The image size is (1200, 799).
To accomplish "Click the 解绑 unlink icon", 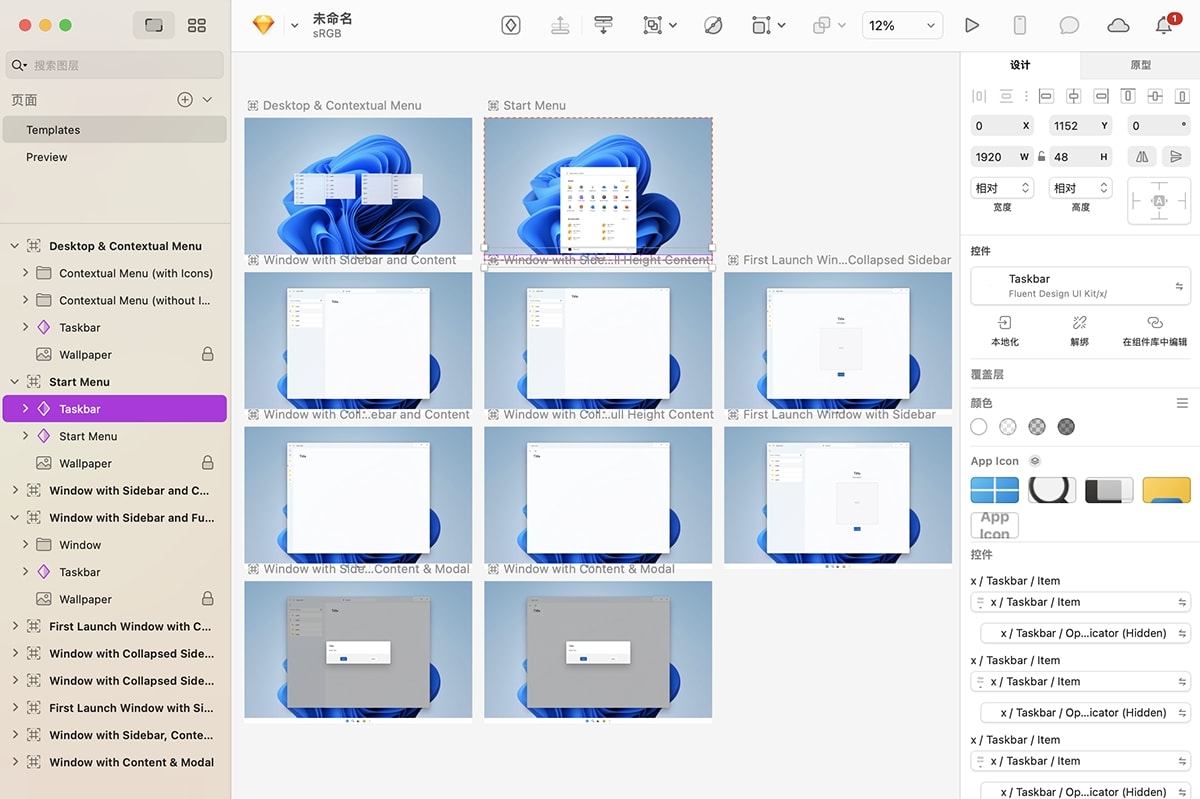I will pos(1080,323).
